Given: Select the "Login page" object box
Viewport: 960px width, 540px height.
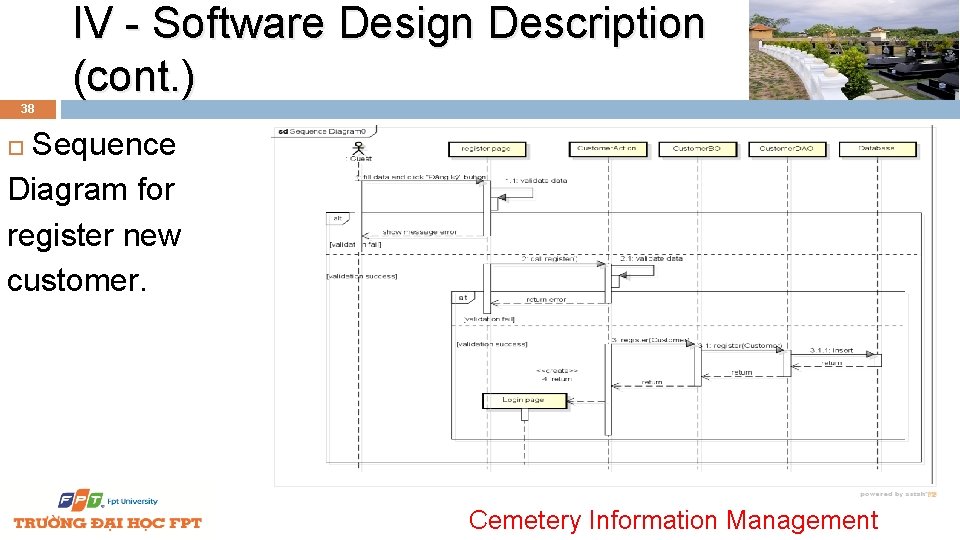Looking at the screenshot, I should point(525,400).
